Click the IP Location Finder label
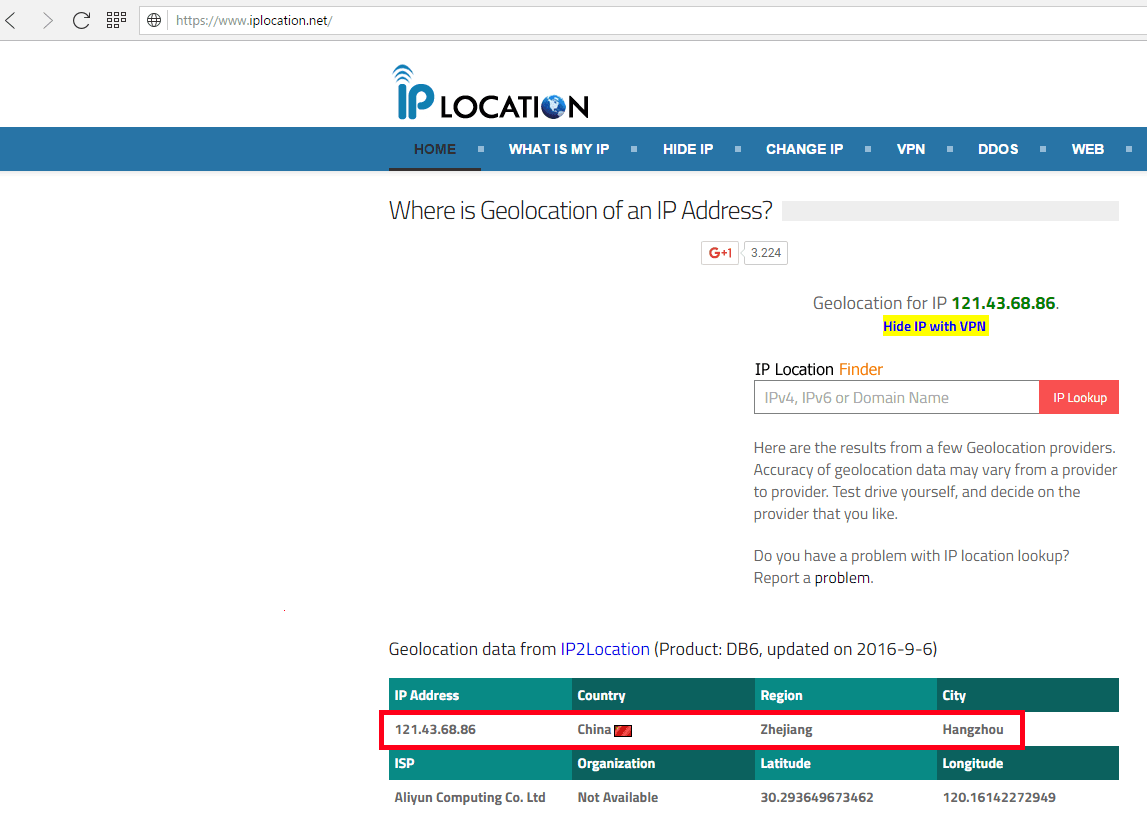 tap(819, 370)
